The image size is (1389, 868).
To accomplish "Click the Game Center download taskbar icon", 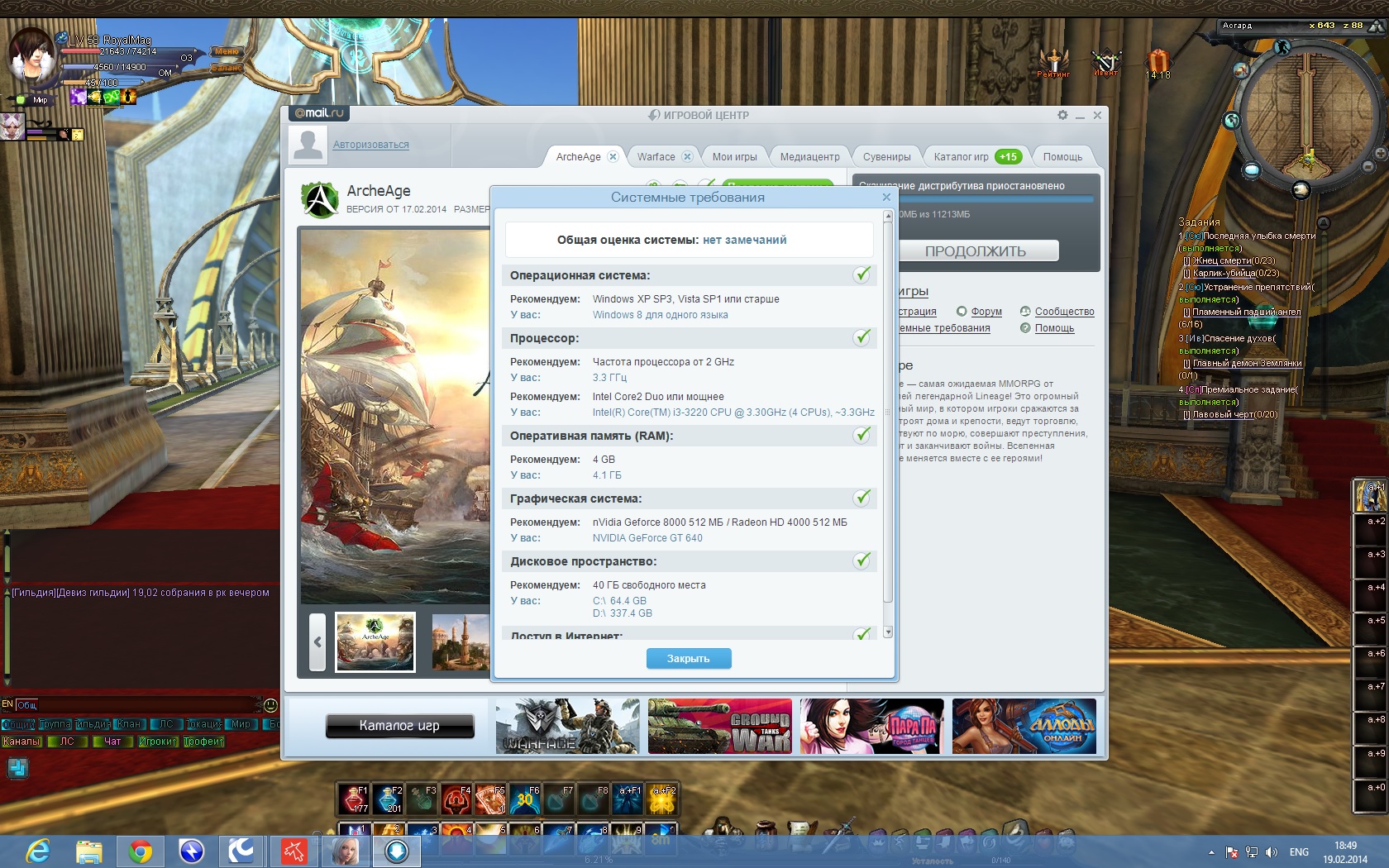I will [397, 851].
